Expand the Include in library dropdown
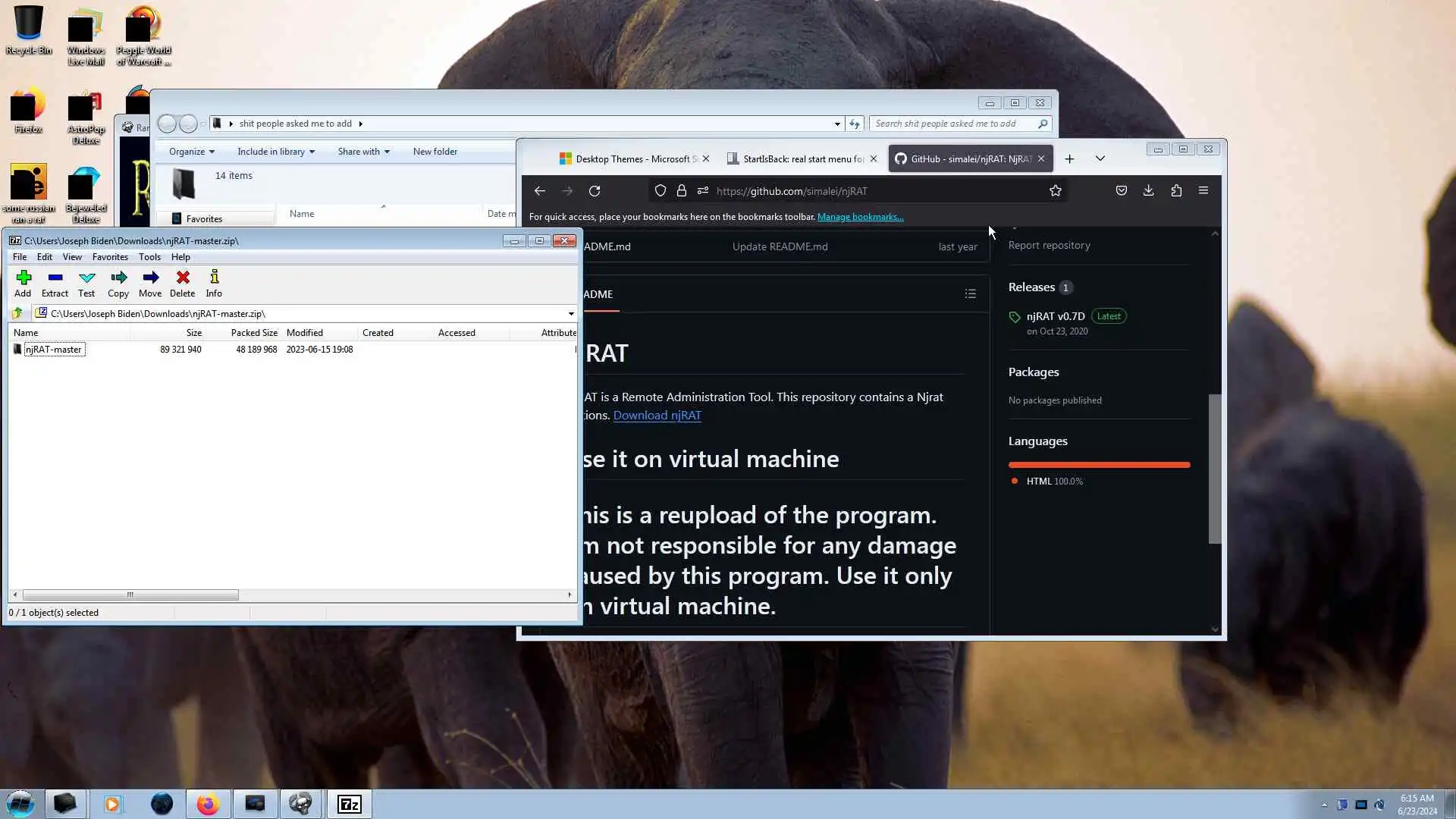The width and height of the screenshot is (1456, 819). (275, 152)
